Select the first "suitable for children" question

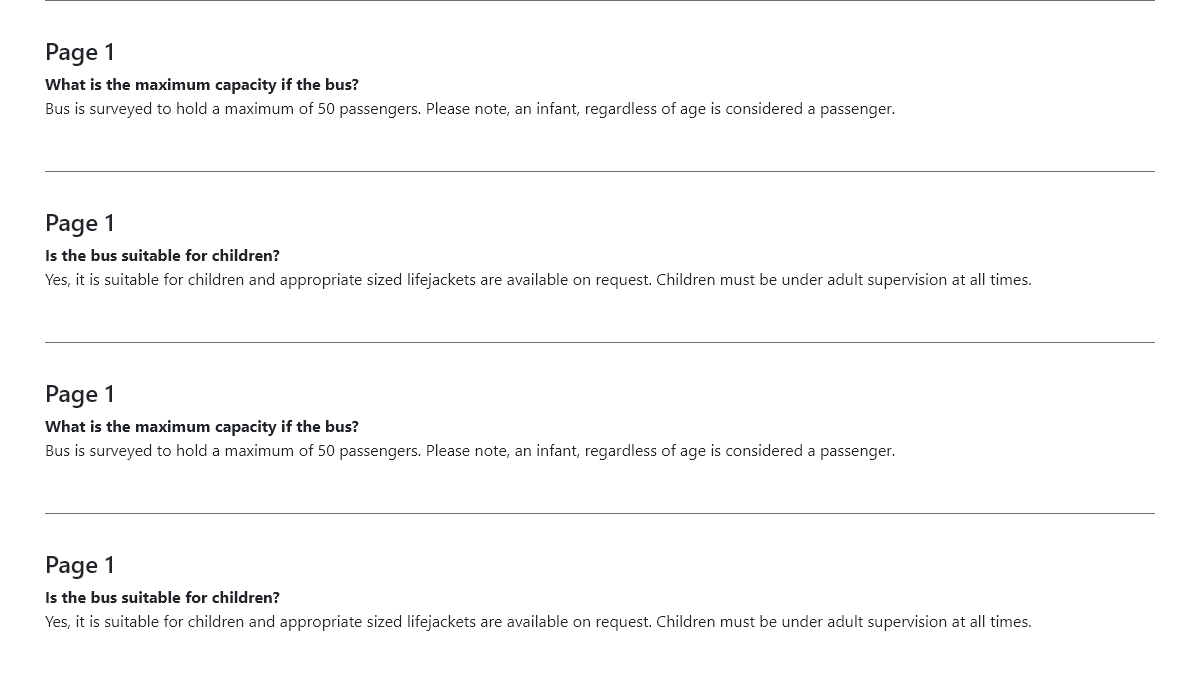click(162, 256)
